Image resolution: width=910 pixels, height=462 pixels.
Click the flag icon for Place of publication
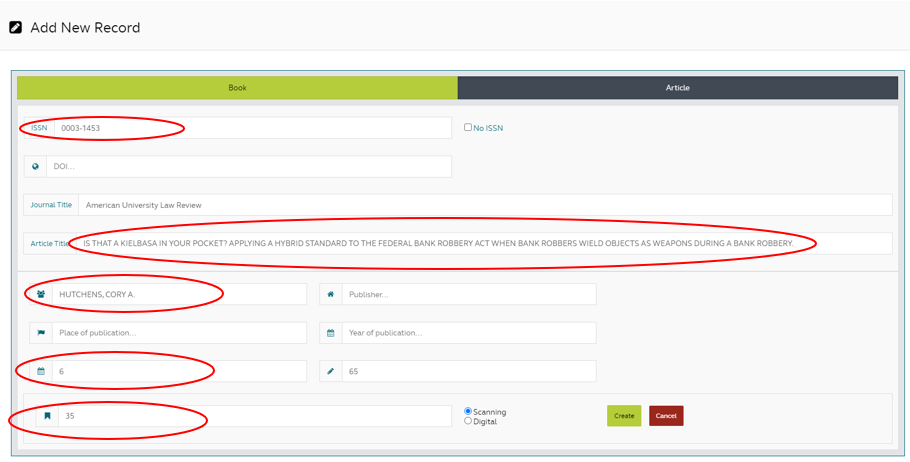[x=41, y=333]
